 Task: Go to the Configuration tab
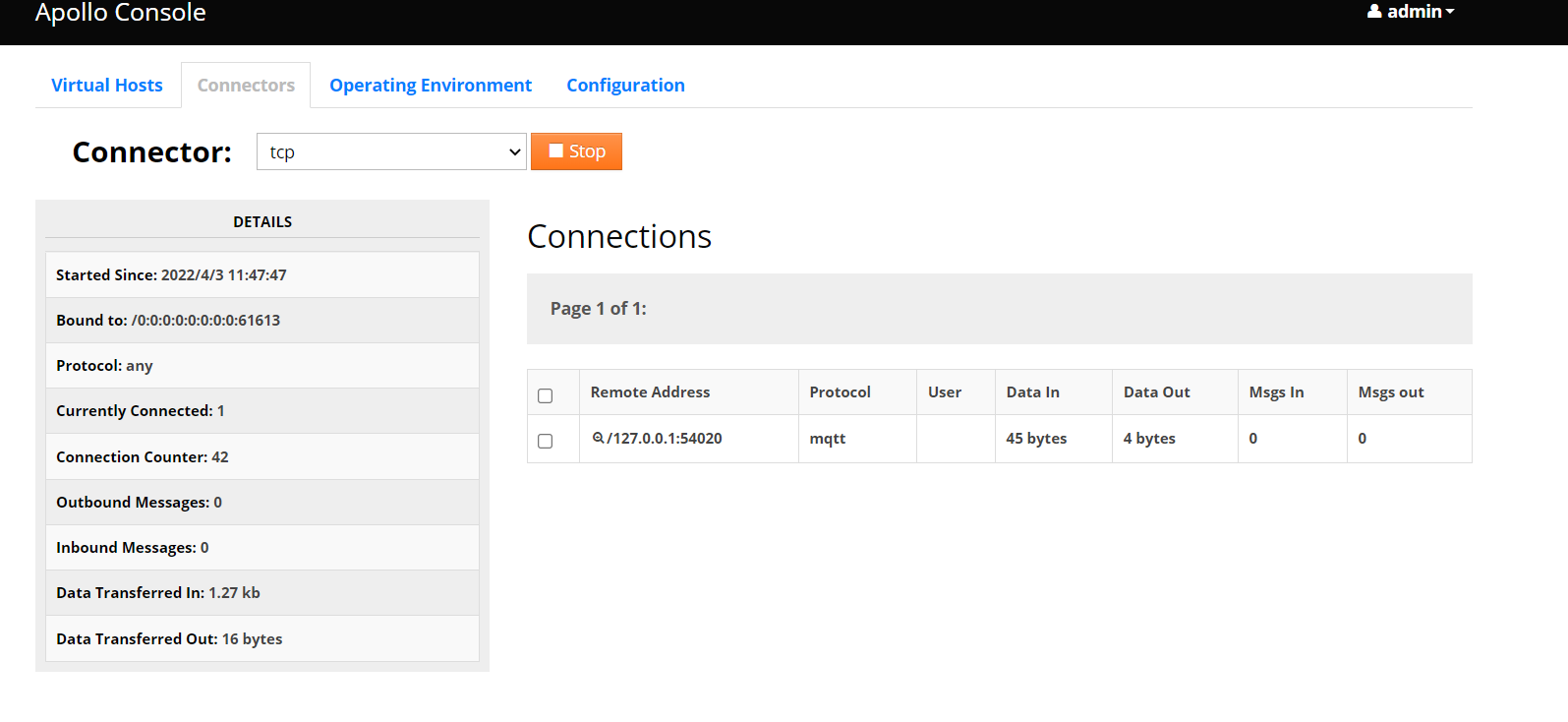point(625,86)
